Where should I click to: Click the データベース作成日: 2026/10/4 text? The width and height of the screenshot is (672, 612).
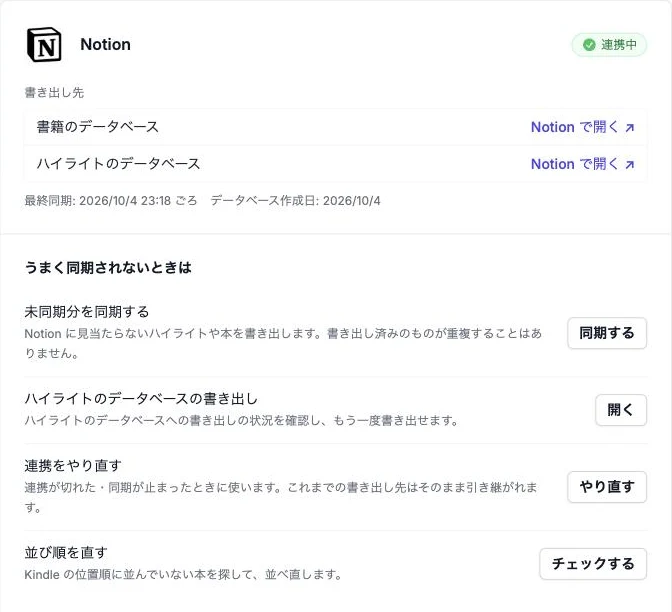coord(295,201)
